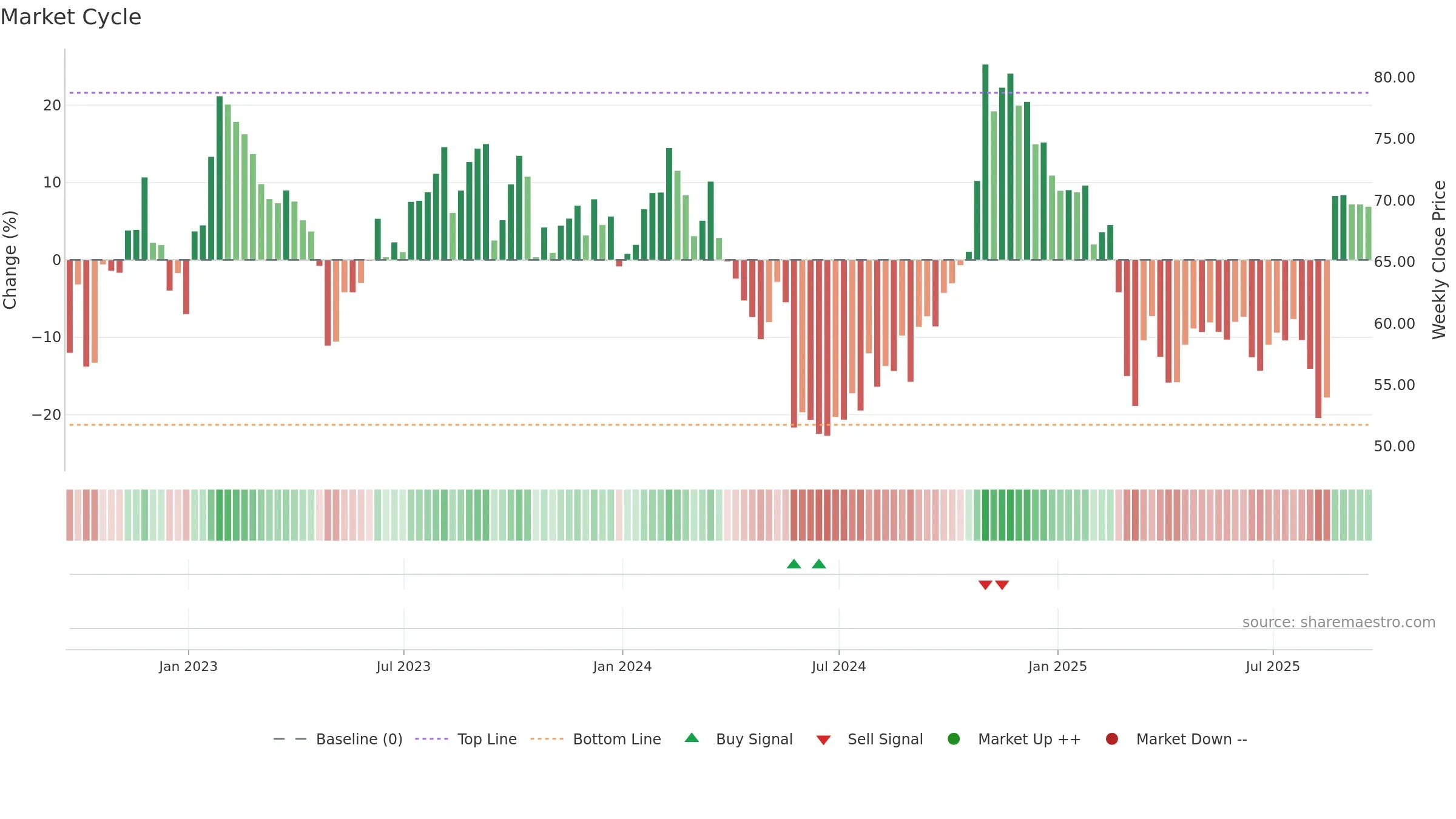This screenshot has height=819, width=1456.
Task: Toggle the Market Up ++ legend label
Action: [1030, 740]
